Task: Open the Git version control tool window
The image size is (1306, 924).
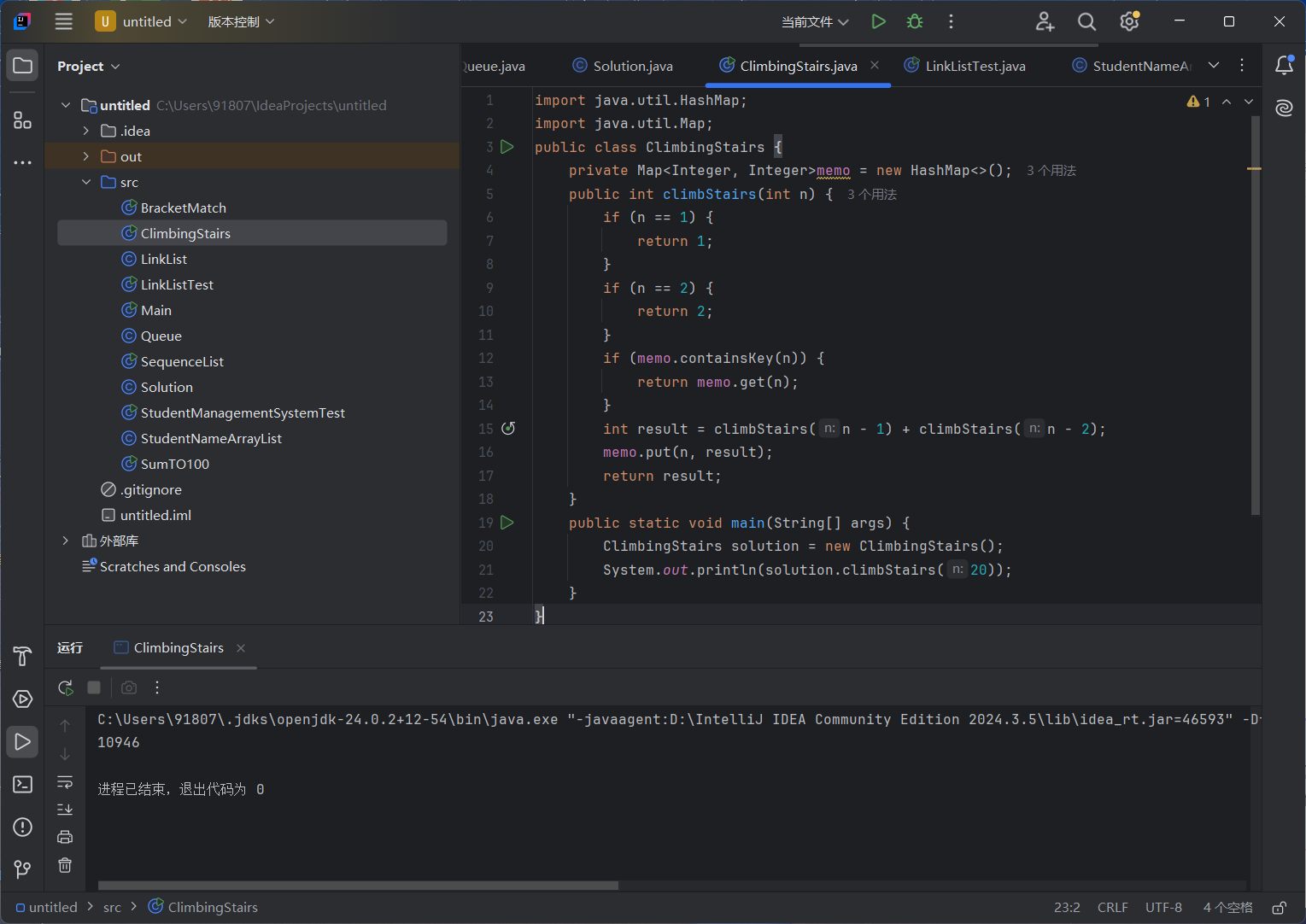Action: point(23,869)
